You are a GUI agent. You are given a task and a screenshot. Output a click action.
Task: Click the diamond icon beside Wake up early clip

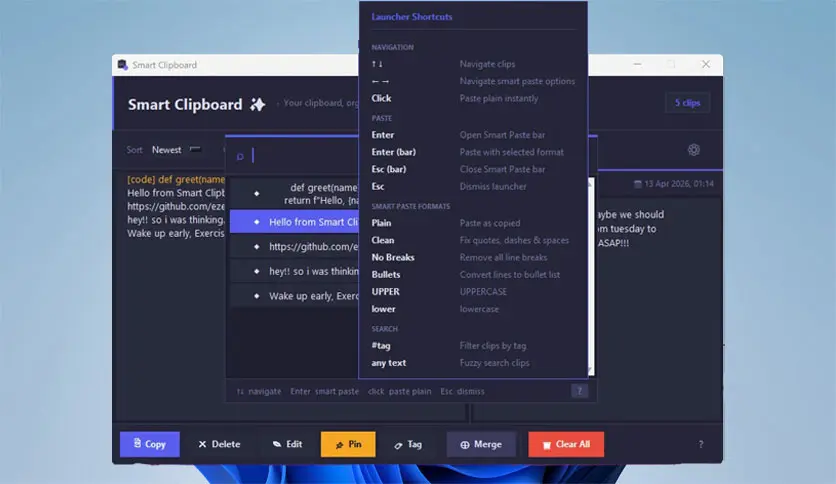coord(256,296)
